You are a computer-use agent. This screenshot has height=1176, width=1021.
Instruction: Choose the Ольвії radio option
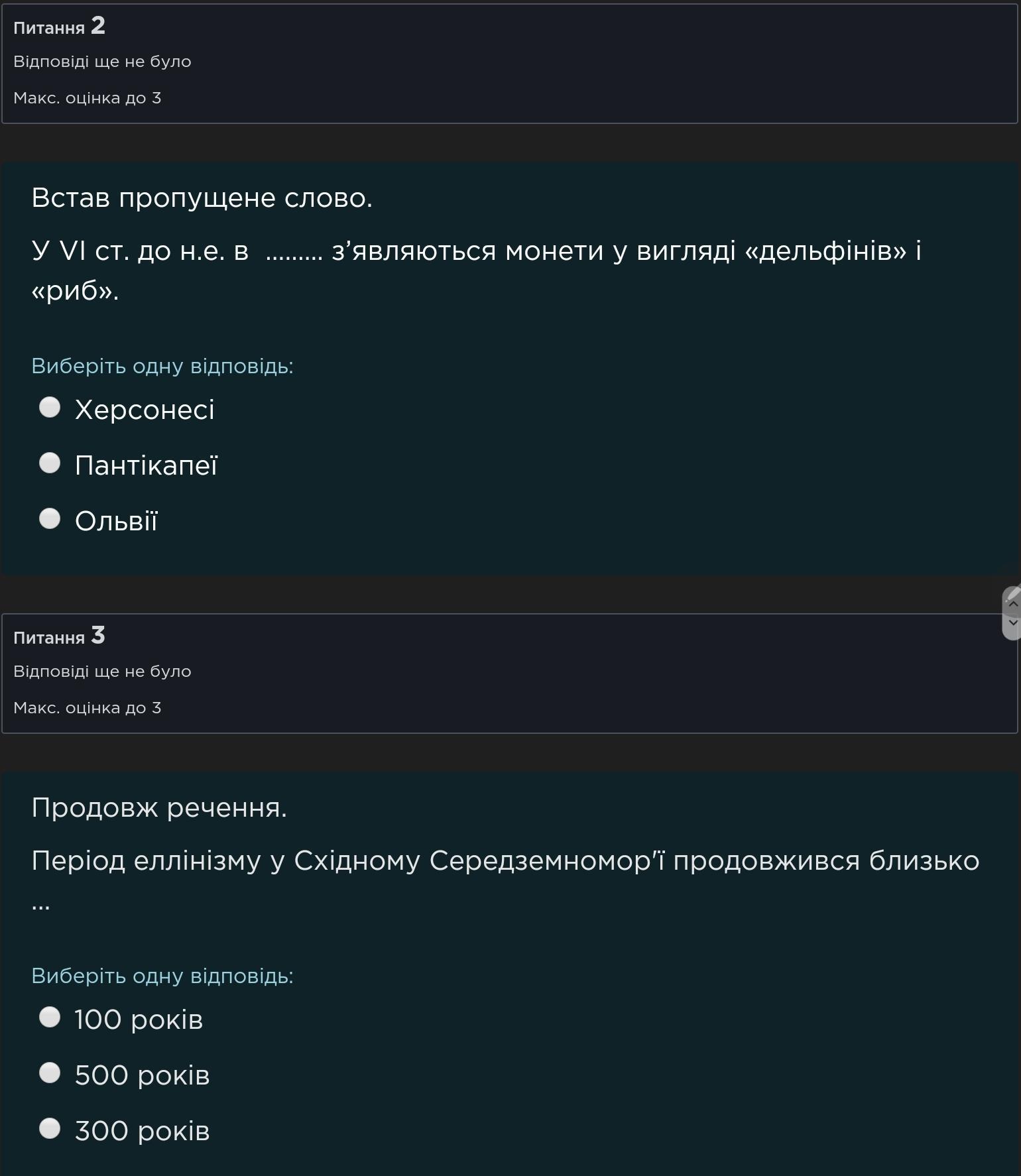(x=50, y=518)
